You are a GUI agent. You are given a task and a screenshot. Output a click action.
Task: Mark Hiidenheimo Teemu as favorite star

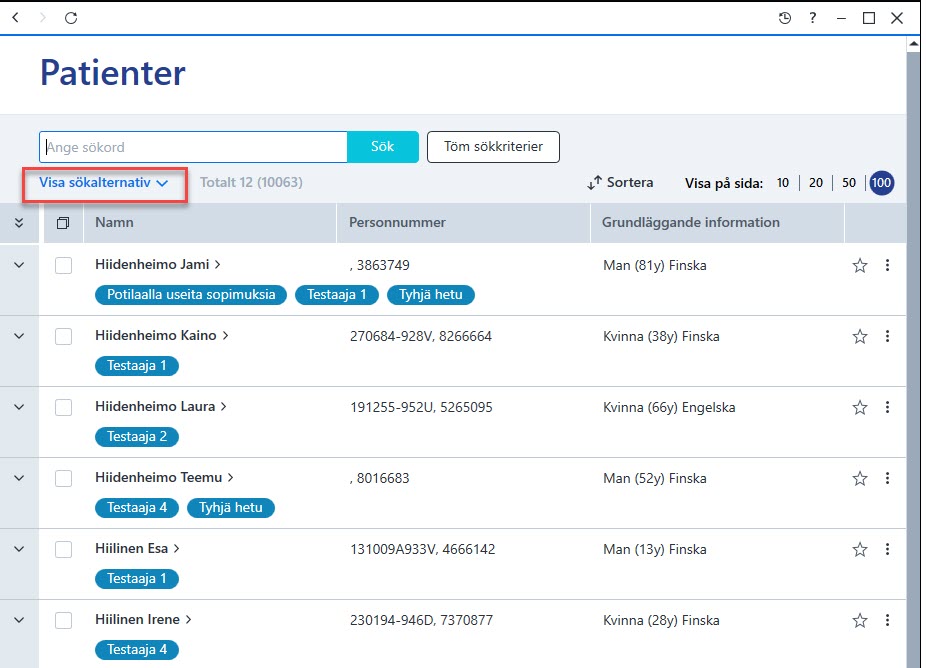(x=860, y=478)
